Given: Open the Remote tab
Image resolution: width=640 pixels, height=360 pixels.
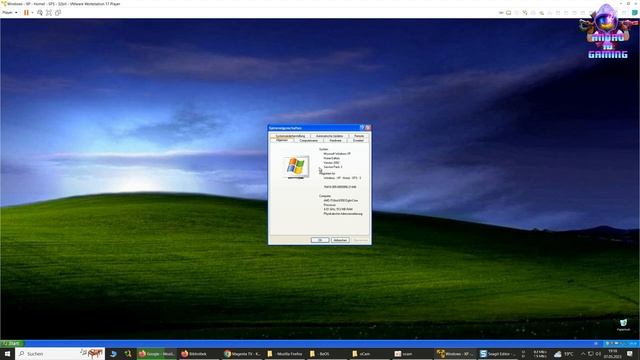Looking at the screenshot, I should coord(359,136).
